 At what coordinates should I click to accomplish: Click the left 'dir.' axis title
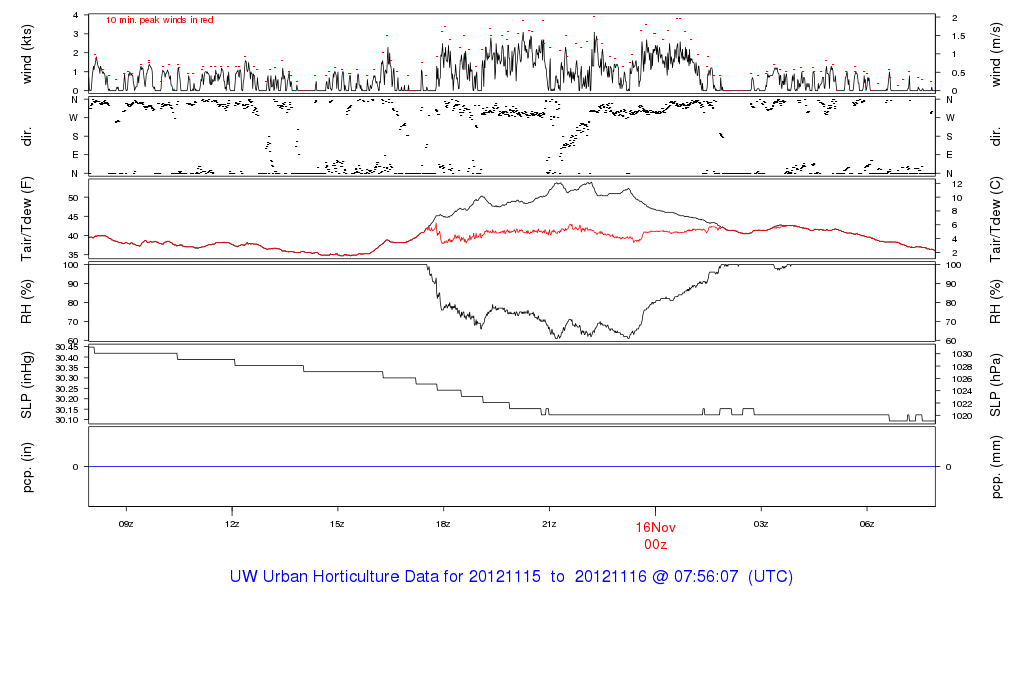point(27,137)
